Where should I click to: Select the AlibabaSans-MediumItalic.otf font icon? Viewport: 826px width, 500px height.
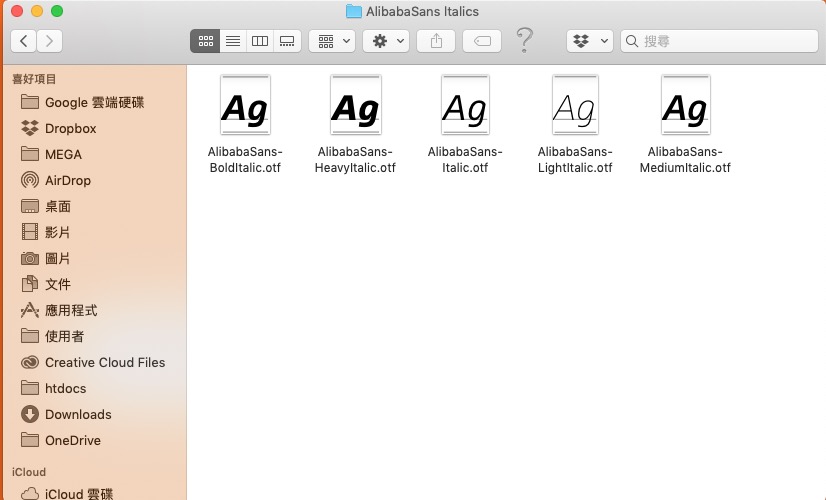point(685,105)
